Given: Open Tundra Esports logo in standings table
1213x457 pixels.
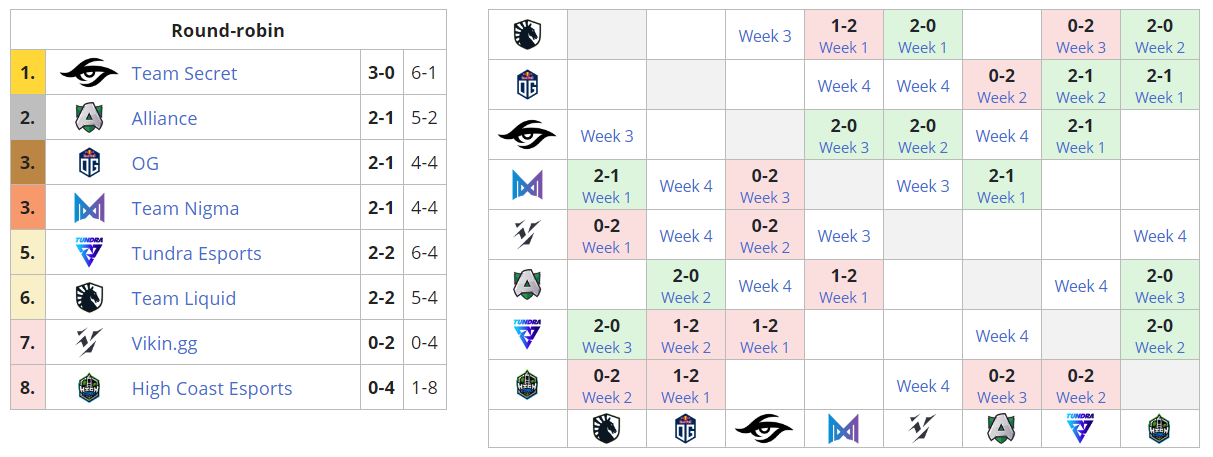Looking at the screenshot, I should click(x=89, y=253).
